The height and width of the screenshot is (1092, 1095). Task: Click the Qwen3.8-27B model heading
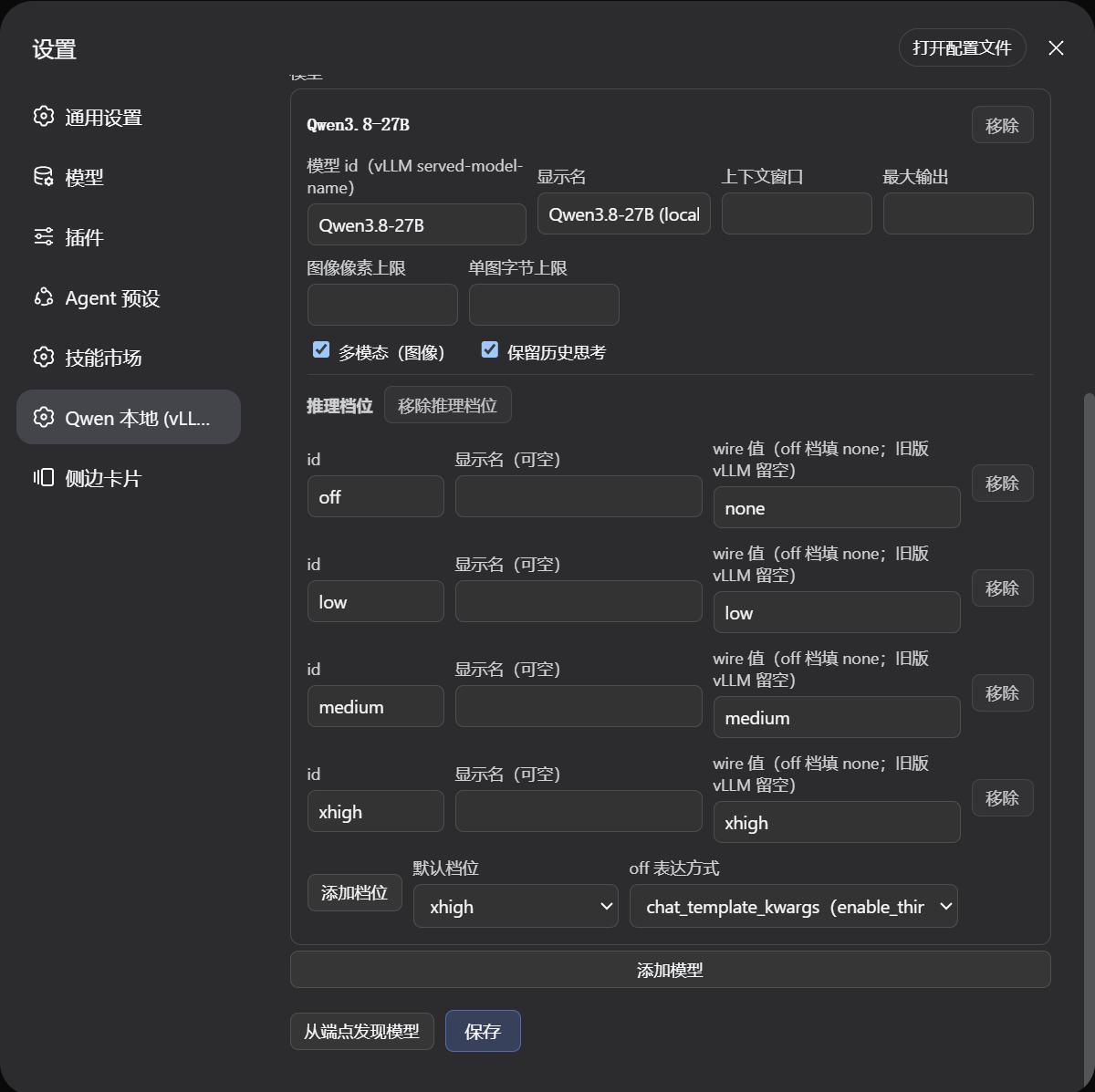point(358,125)
